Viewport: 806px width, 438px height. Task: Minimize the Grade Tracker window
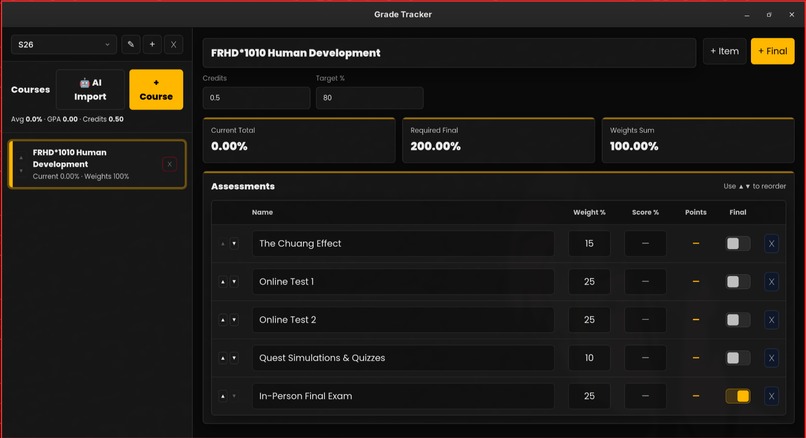(x=746, y=15)
